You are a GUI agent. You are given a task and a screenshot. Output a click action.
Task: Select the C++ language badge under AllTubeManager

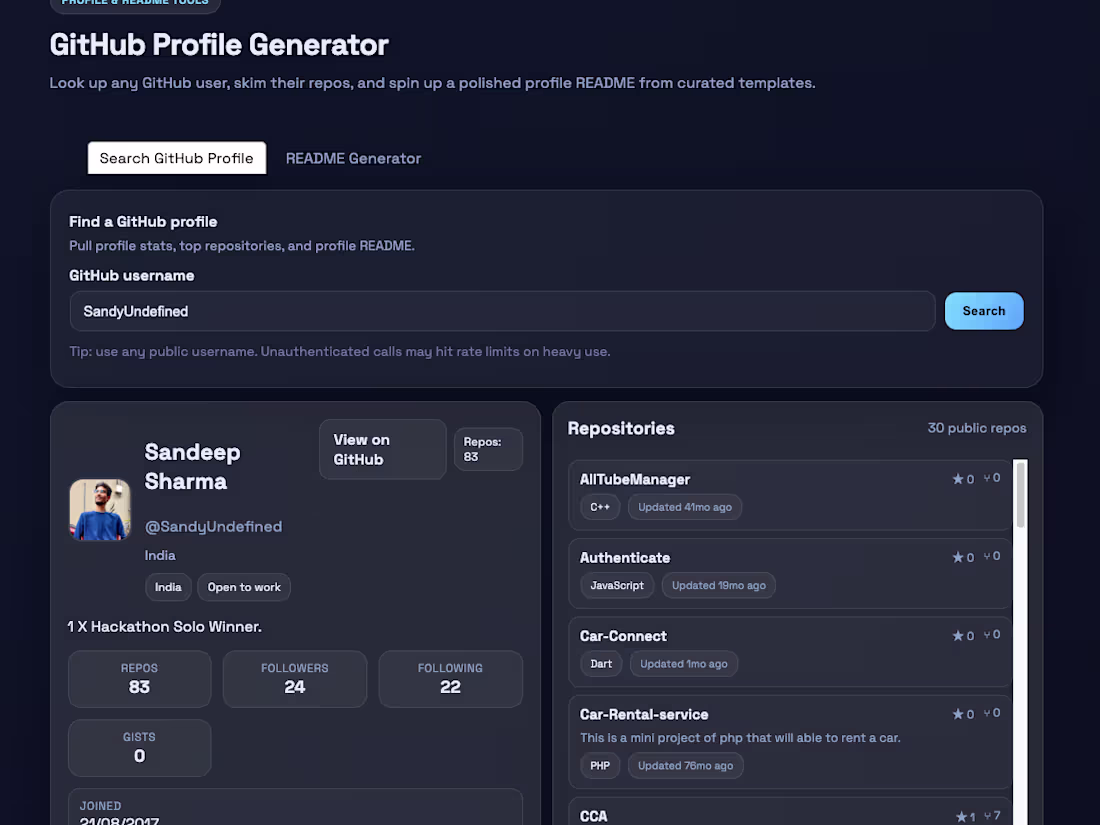coord(600,507)
